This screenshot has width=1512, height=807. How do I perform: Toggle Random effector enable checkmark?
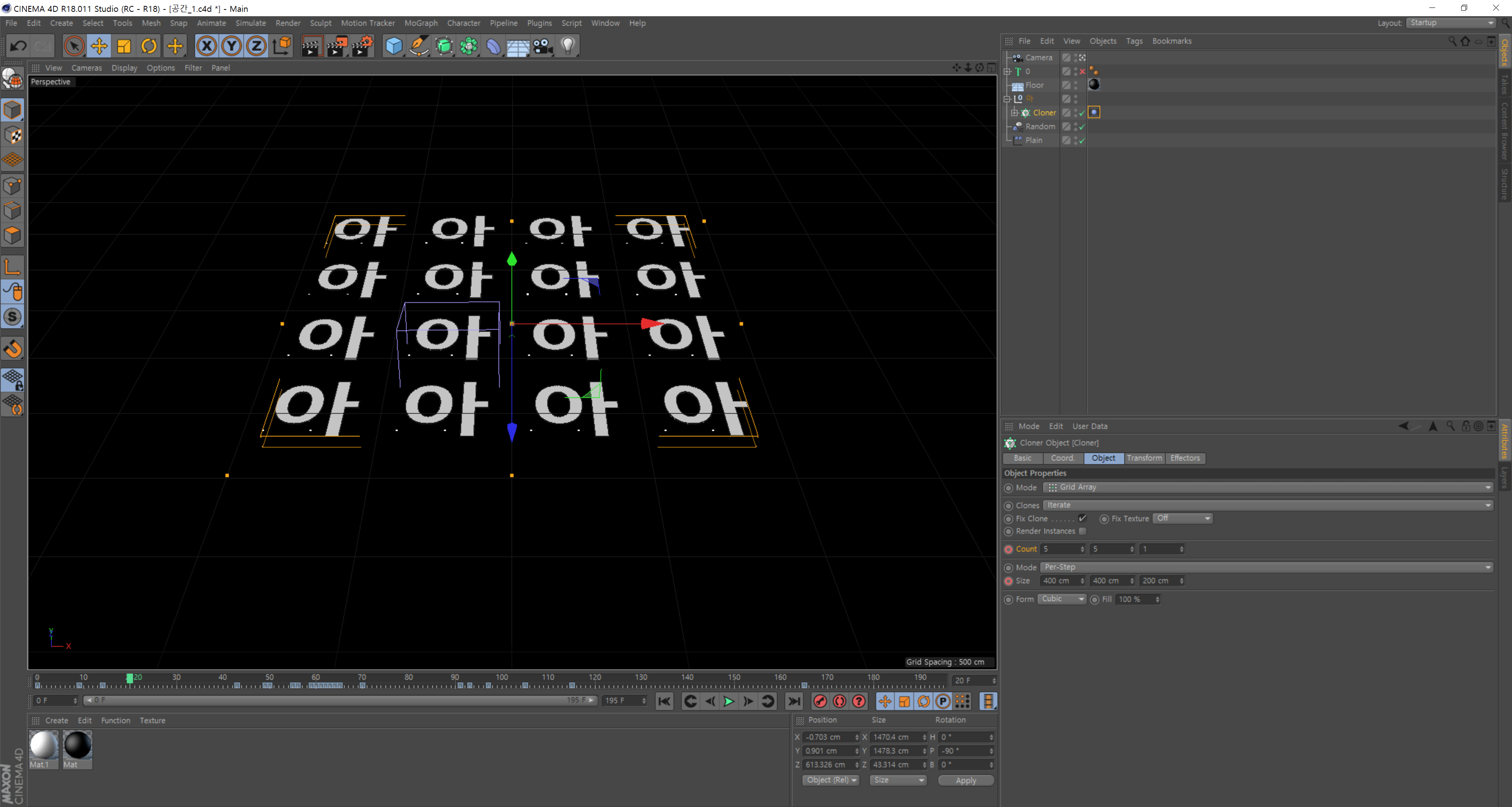pyautogui.click(x=1082, y=126)
